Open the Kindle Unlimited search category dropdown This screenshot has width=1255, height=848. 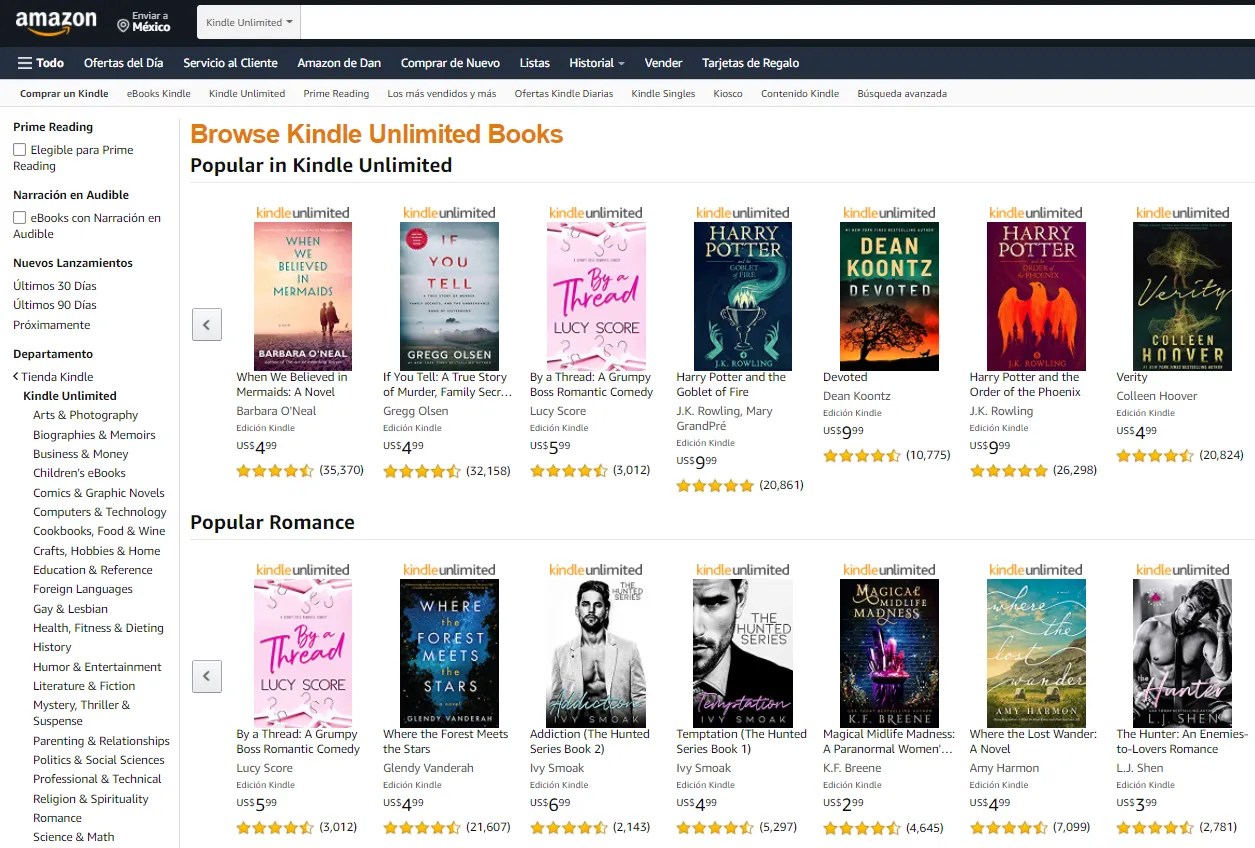click(247, 21)
